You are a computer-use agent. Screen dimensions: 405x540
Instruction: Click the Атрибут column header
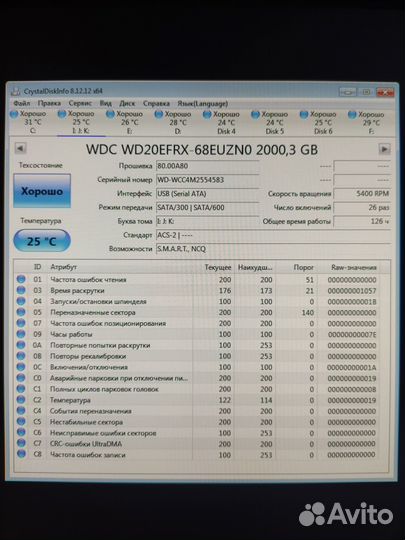click(x=63, y=267)
